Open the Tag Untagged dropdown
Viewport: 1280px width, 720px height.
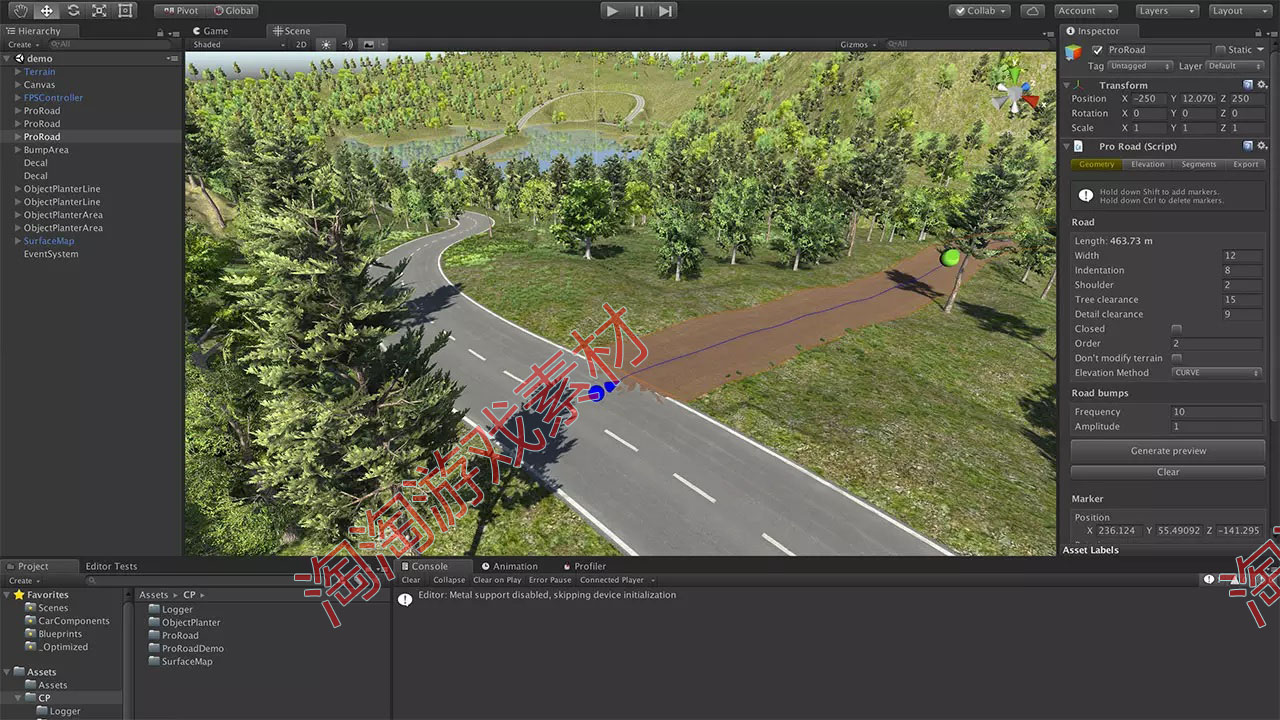pos(1141,66)
